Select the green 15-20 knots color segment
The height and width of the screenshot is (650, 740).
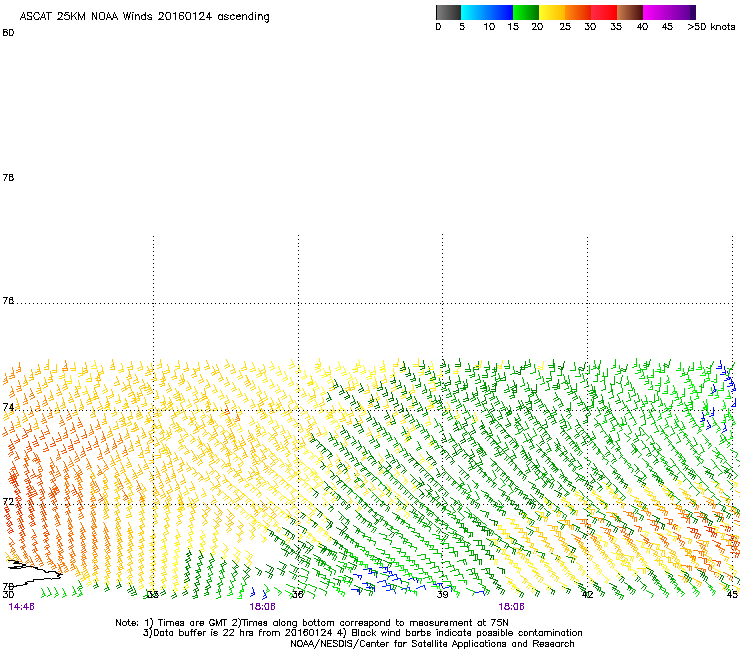[526, 12]
